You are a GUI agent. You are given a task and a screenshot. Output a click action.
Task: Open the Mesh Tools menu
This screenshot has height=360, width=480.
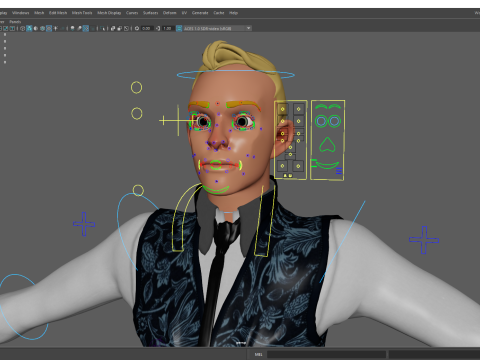[x=82, y=13]
